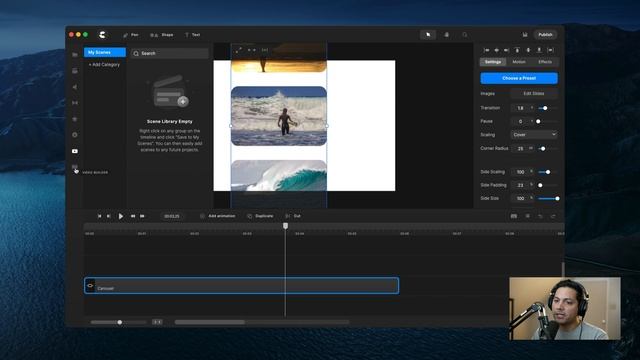640x360 pixels.
Task: Click Add Category link
Action: pos(104,65)
